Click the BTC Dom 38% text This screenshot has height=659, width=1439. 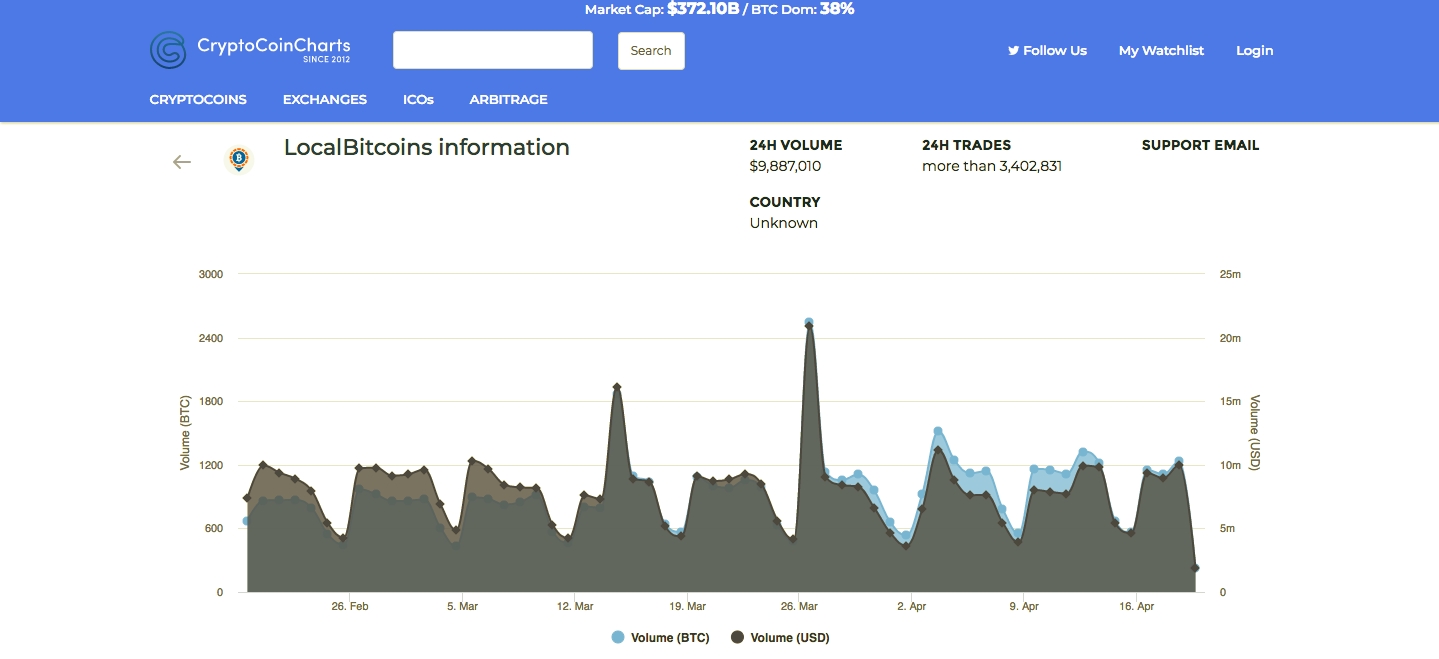pyautogui.click(x=801, y=9)
